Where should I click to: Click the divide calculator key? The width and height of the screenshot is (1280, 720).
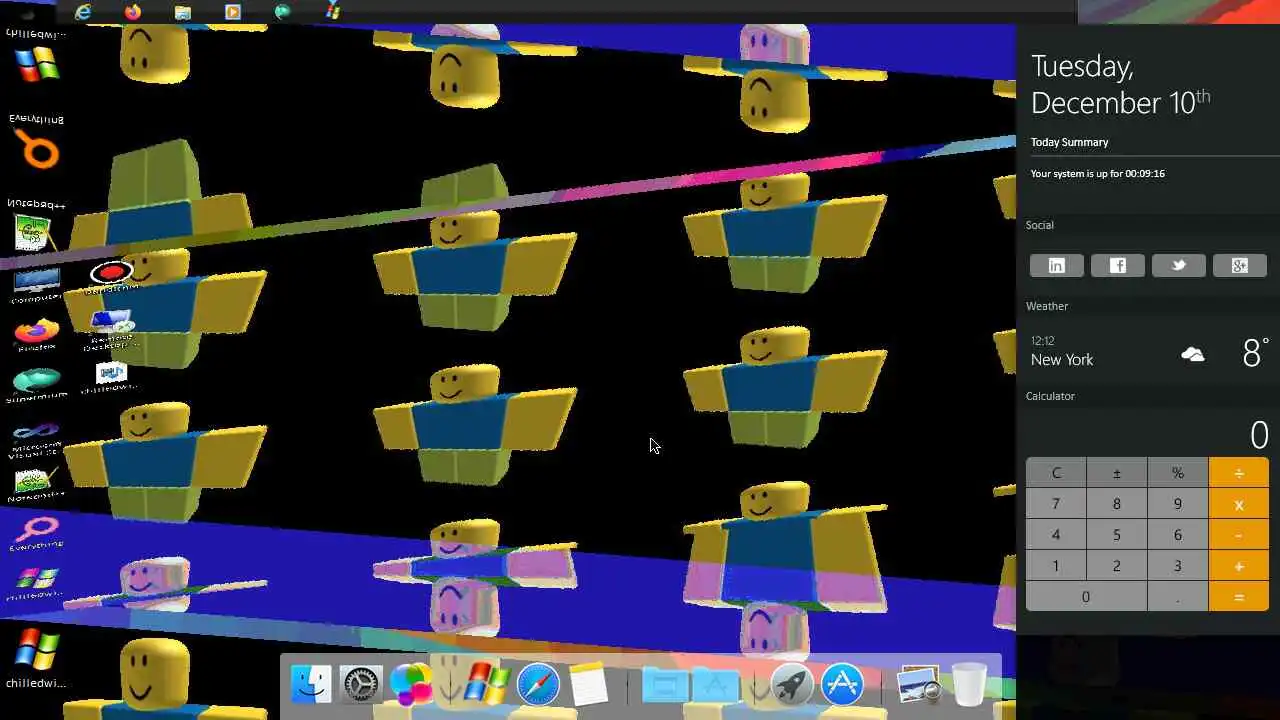(1239, 473)
